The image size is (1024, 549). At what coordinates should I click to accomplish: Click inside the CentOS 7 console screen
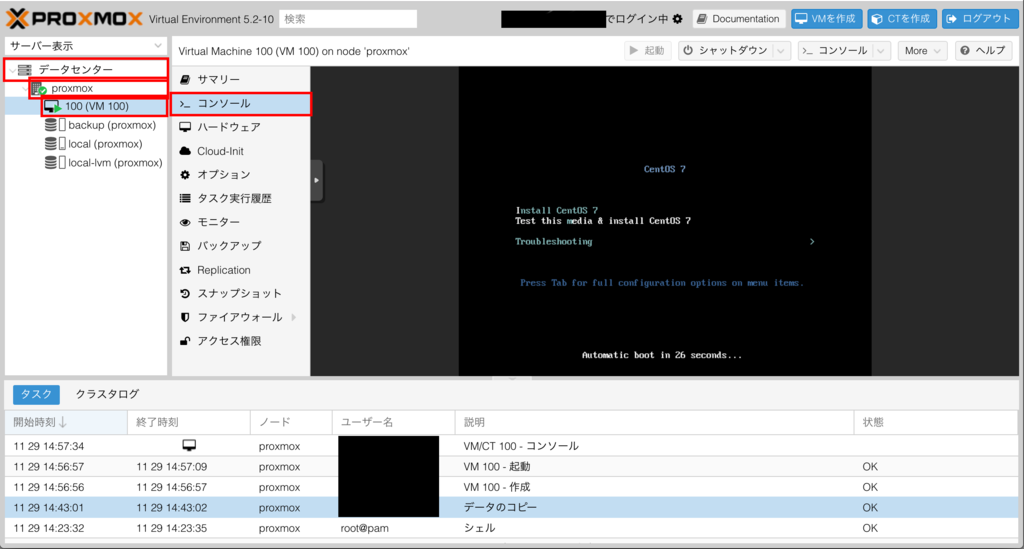point(665,221)
